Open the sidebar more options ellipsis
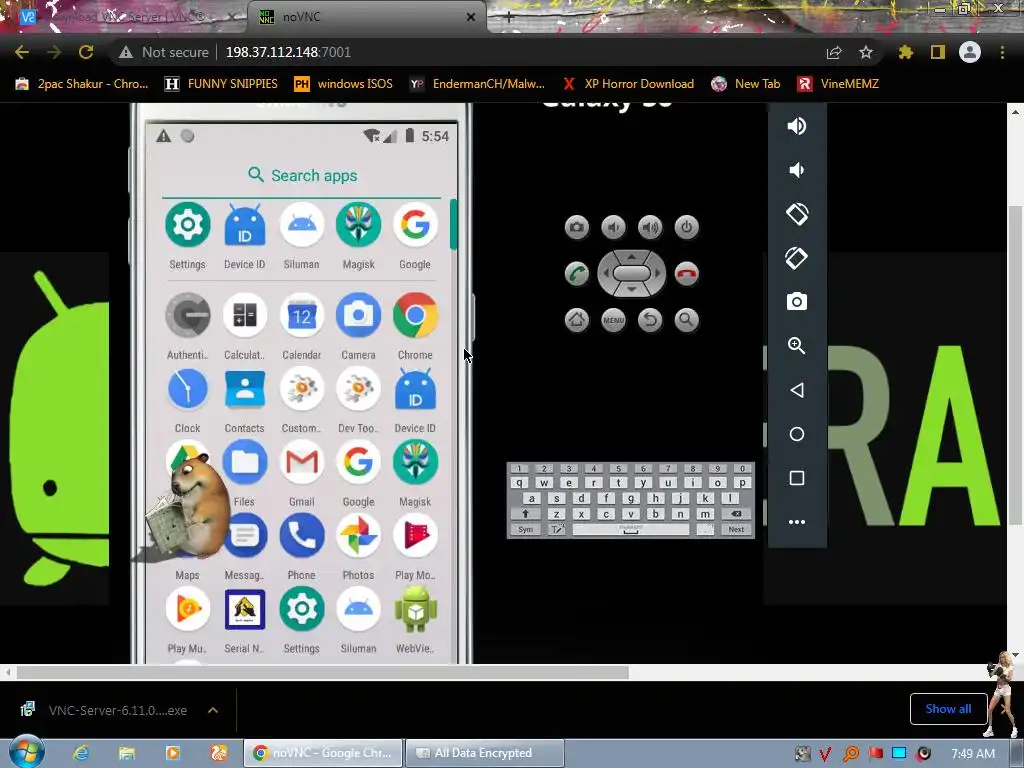Image resolution: width=1024 pixels, height=768 pixels. pos(797,522)
